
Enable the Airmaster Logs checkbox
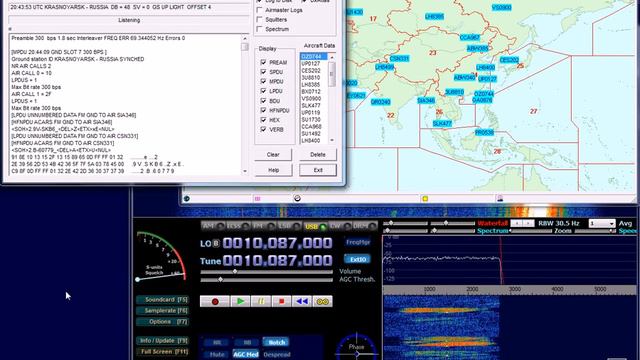coord(259,10)
